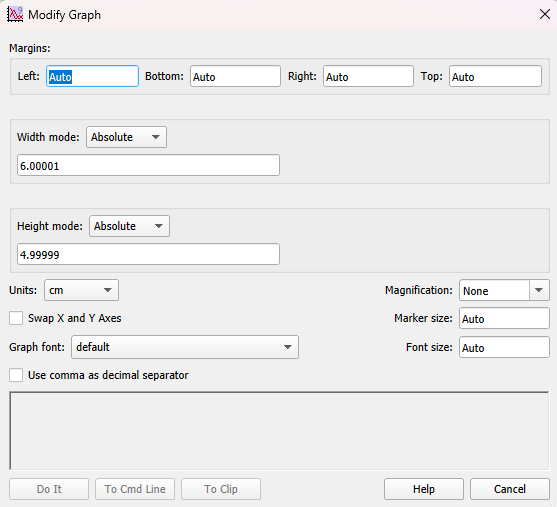This screenshot has height=507, width=557.
Task: Click the width value field 6.00001
Action: [148, 165]
